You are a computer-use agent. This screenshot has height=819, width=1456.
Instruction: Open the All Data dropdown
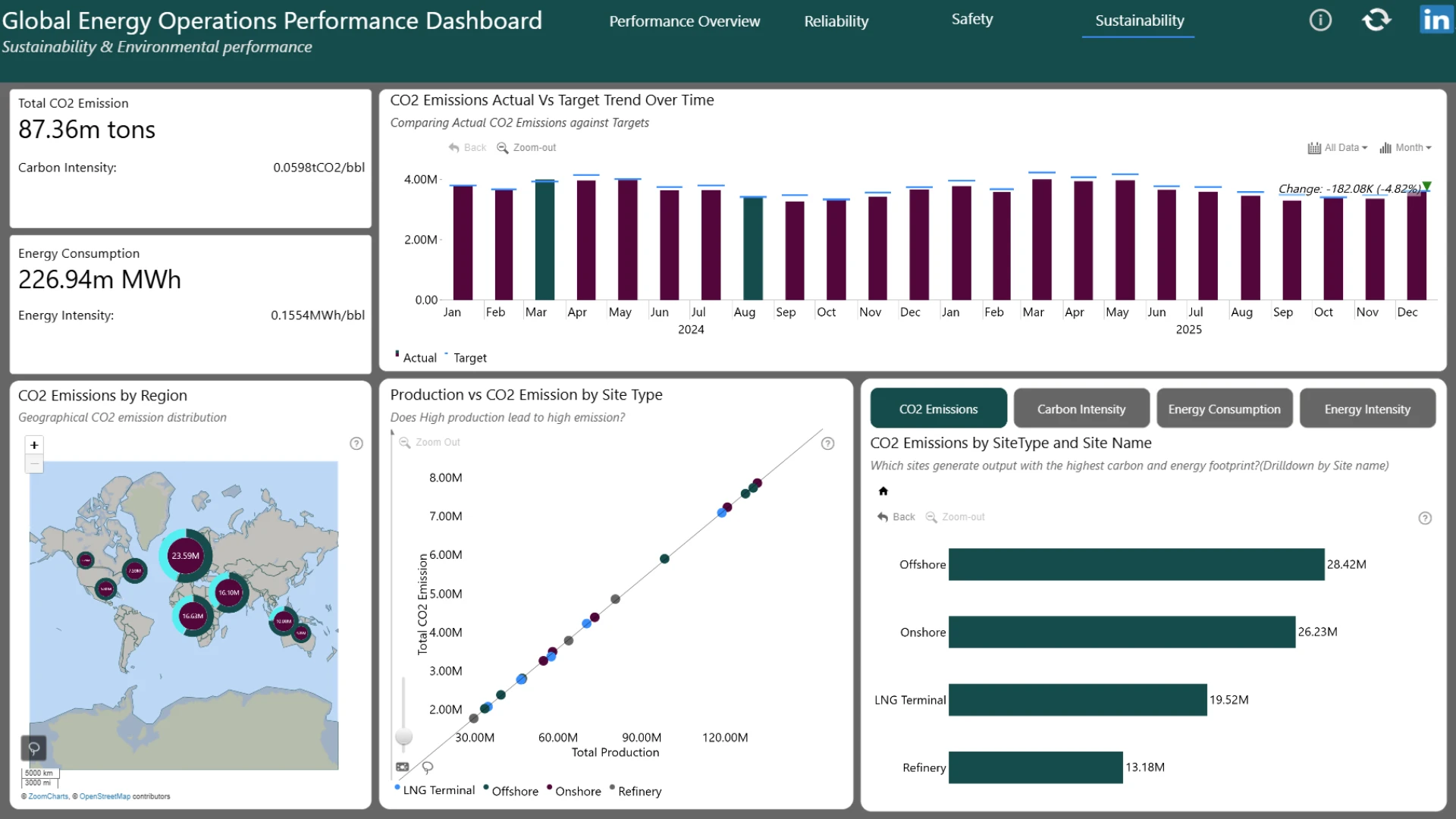click(1338, 148)
